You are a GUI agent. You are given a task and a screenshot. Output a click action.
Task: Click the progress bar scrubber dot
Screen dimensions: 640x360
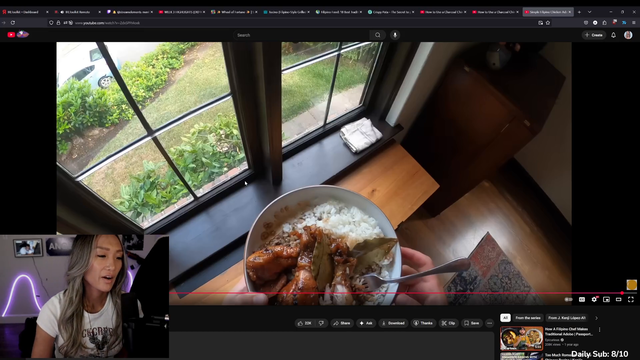point(622,293)
